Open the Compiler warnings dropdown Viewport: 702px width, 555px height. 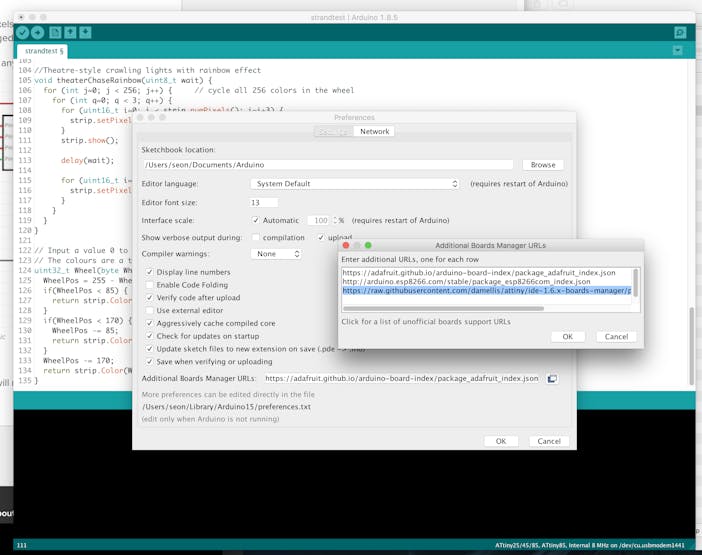276,254
